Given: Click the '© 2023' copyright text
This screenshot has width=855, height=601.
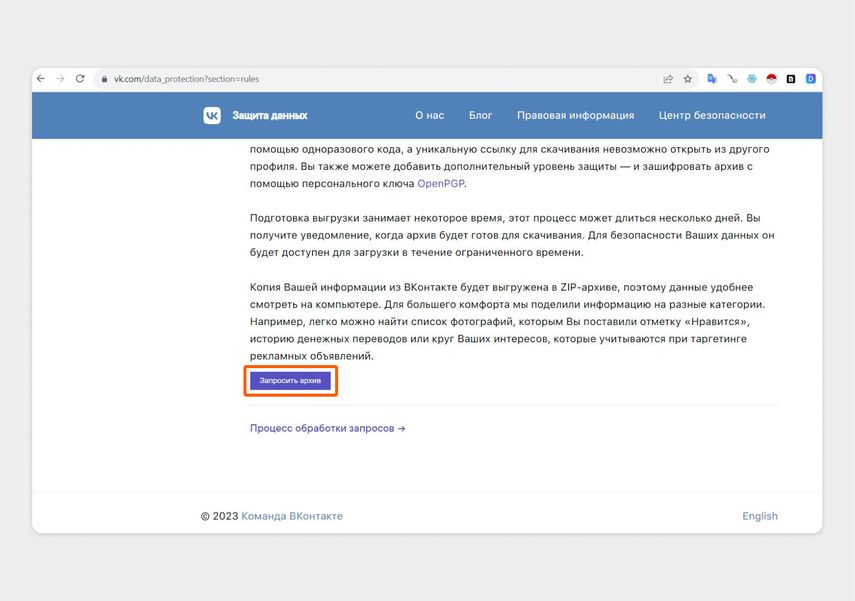Looking at the screenshot, I should pyautogui.click(x=219, y=516).
